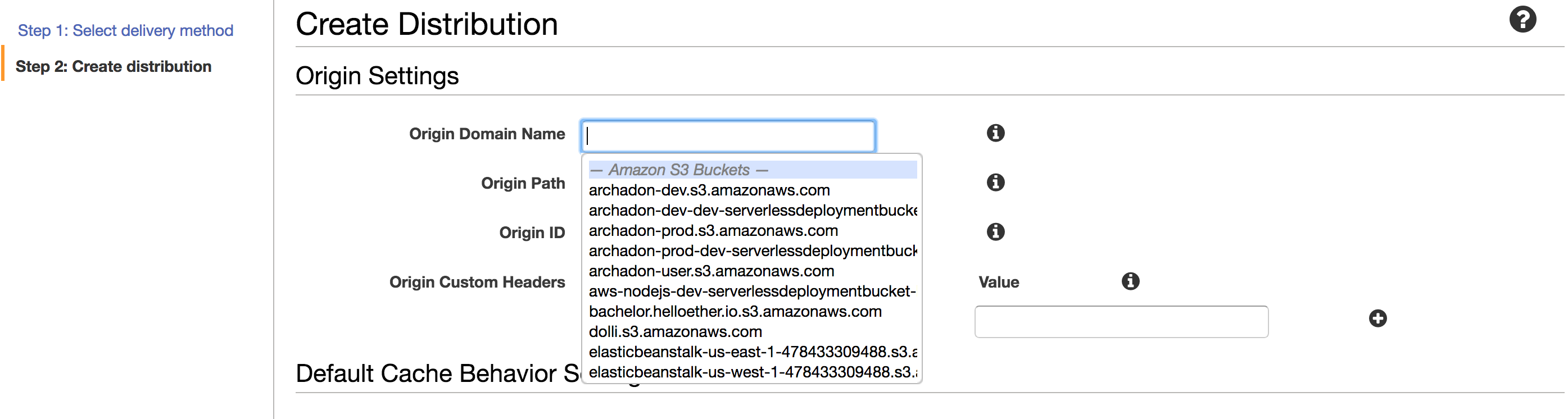Image resolution: width=1568 pixels, height=419 pixels.
Task: Choose dolli.s3.amazonaws.com from dropdown
Action: 675,332
